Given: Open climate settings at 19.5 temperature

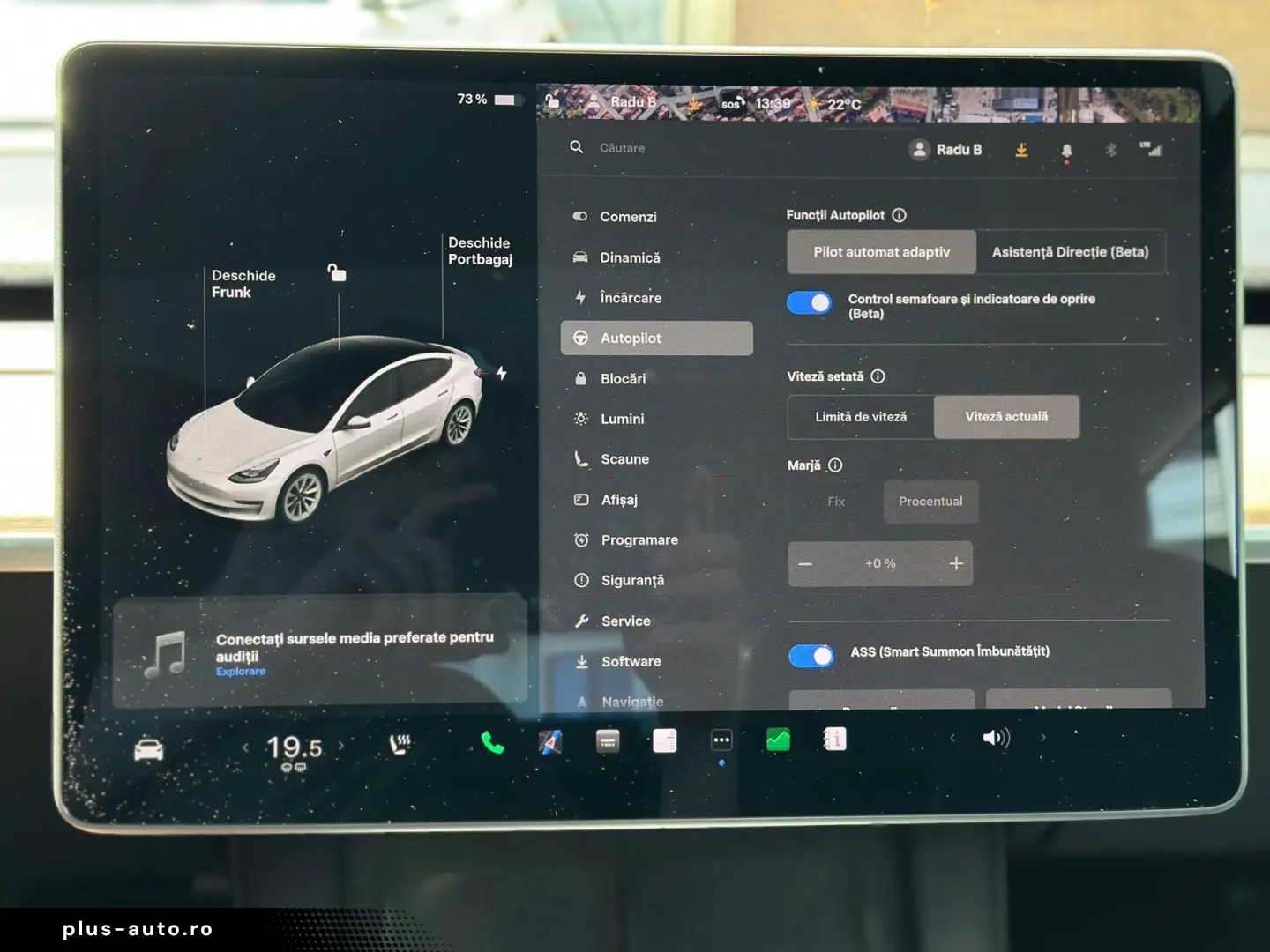Looking at the screenshot, I should [x=294, y=749].
